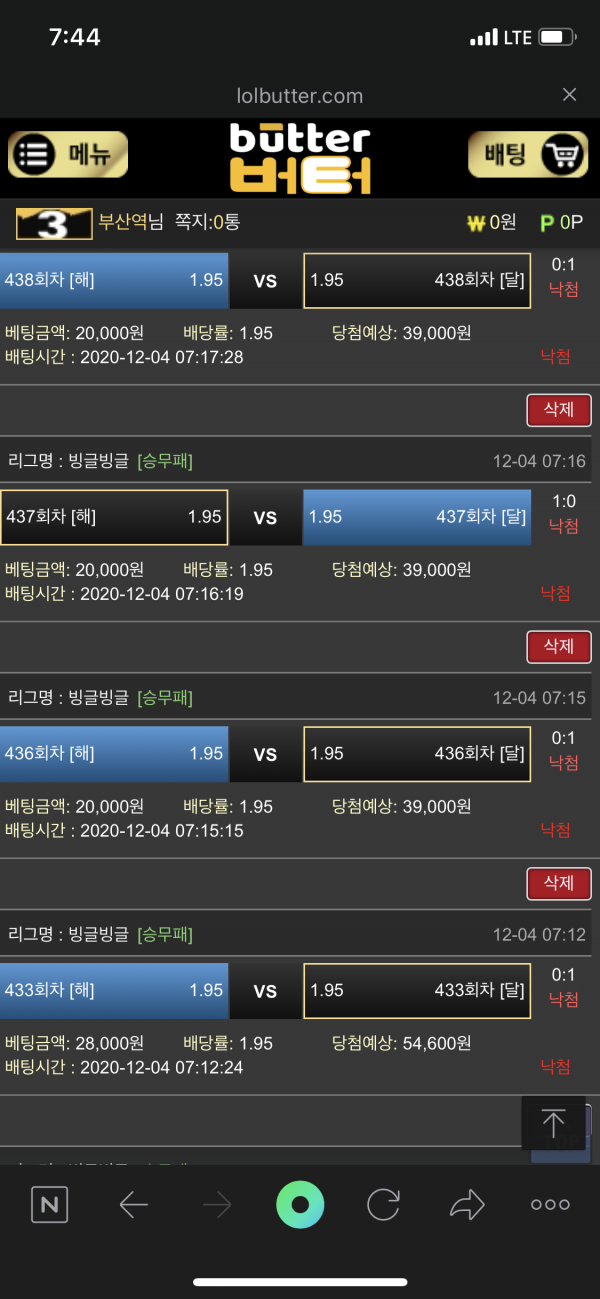The image size is (600, 1299).
Task: Delete the 437회차 bet record
Action: tap(558, 646)
